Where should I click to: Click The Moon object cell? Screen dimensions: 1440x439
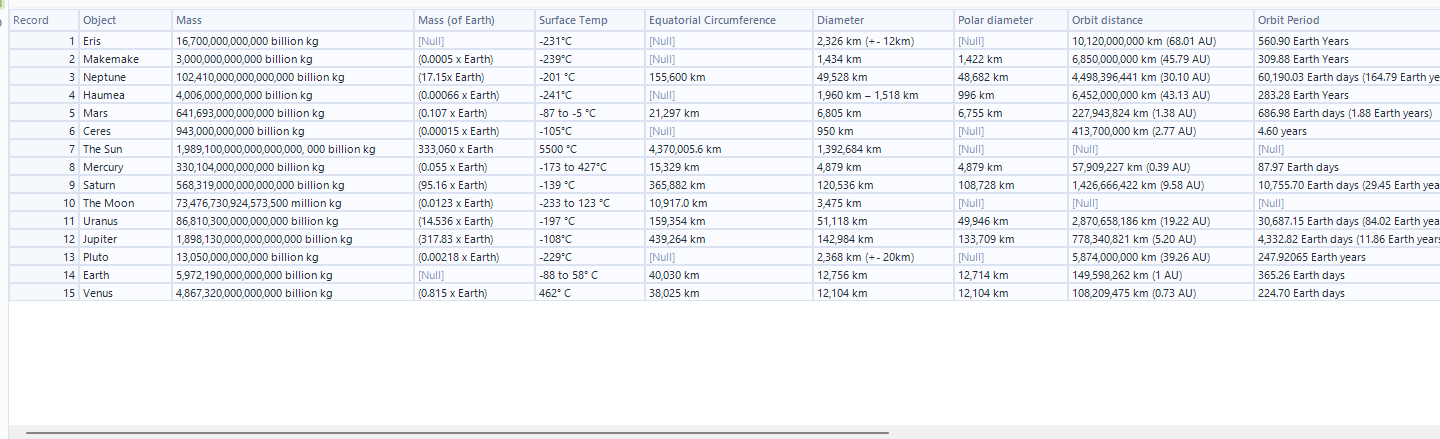tap(124, 203)
